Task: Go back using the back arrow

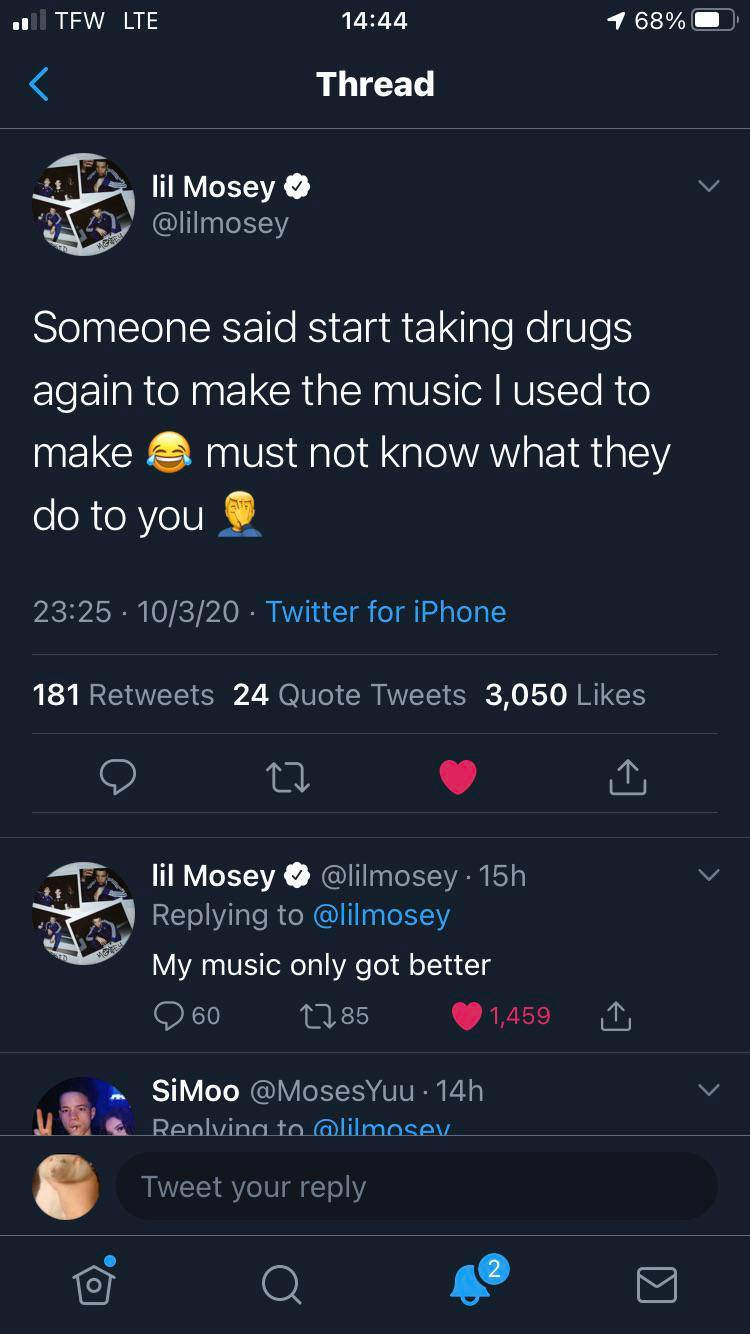Action: pos(39,84)
